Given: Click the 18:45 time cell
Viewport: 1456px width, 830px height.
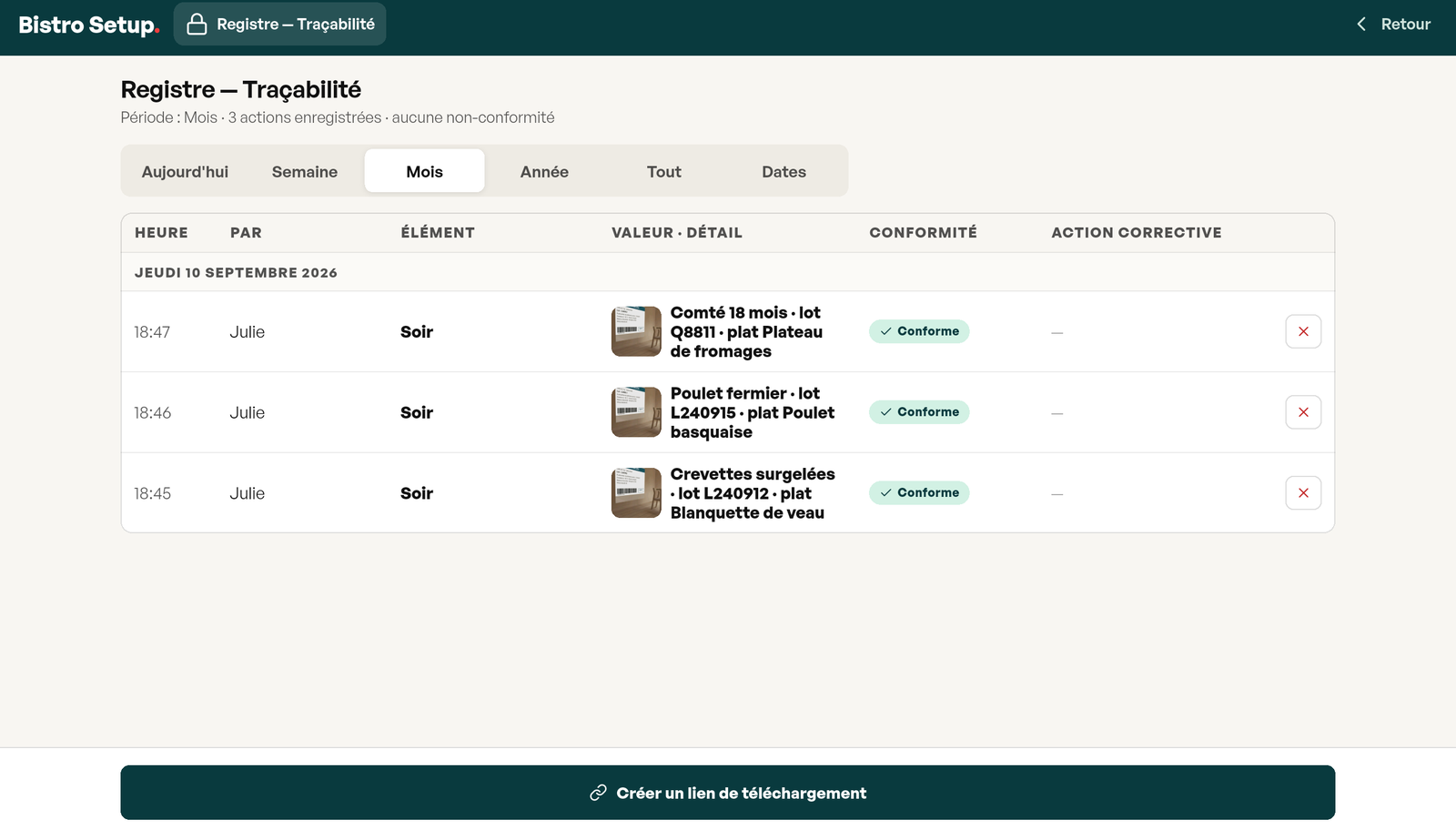Looking at the screenshot, I should point(152,493).
